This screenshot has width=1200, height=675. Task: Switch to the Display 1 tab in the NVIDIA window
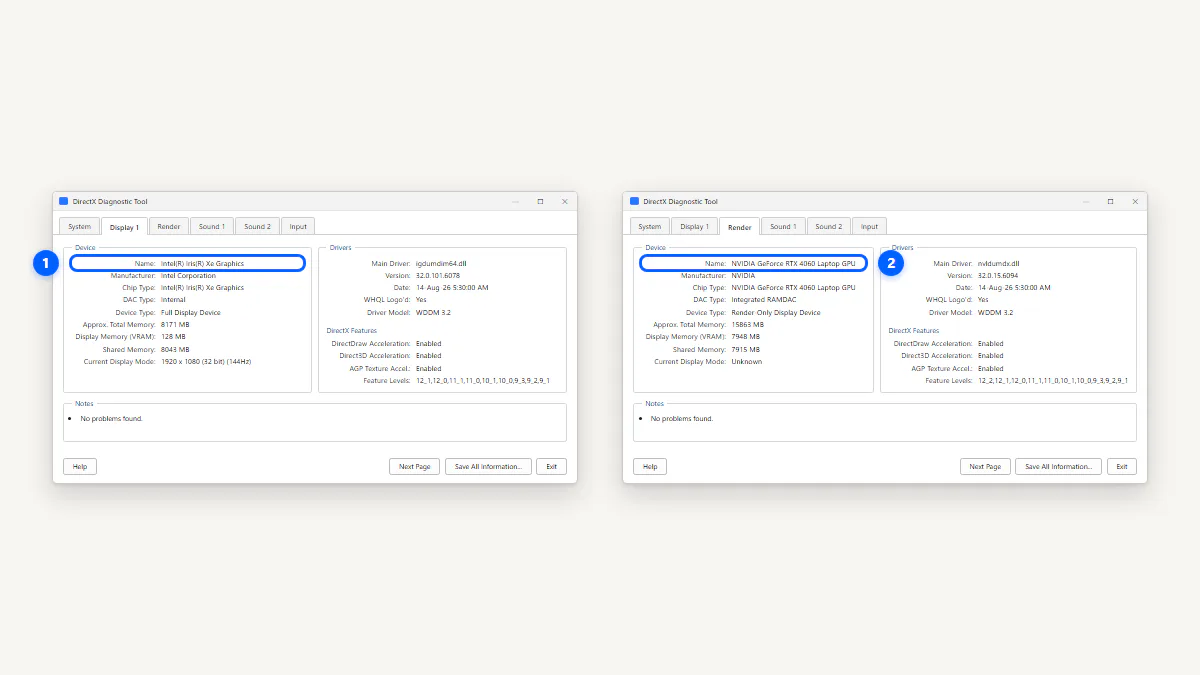(x=693, y=227)
